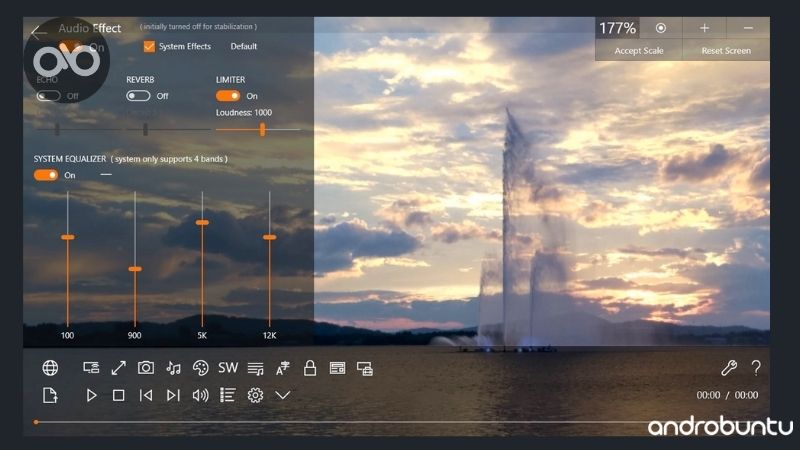
Task: Increase scale with the plus button
Action: pos(704,28)
